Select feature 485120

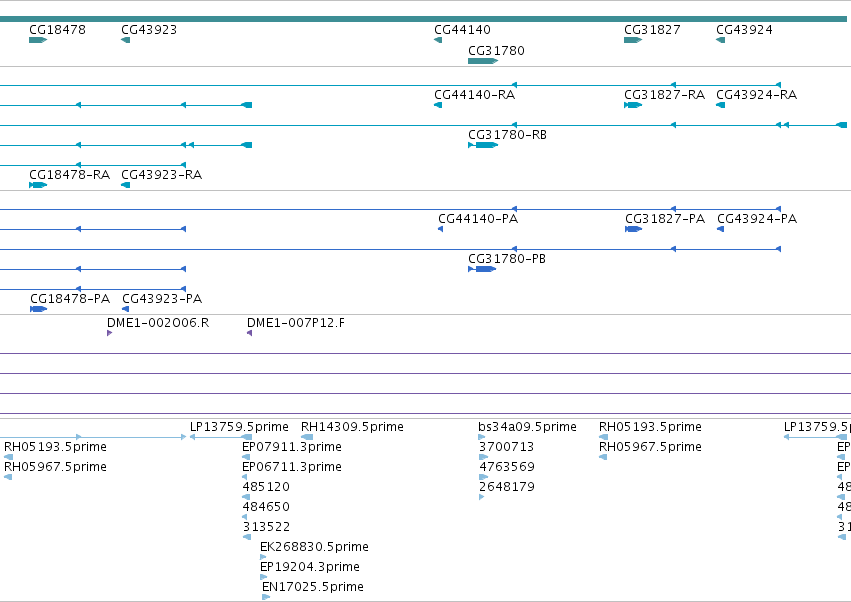pos(266,487)
